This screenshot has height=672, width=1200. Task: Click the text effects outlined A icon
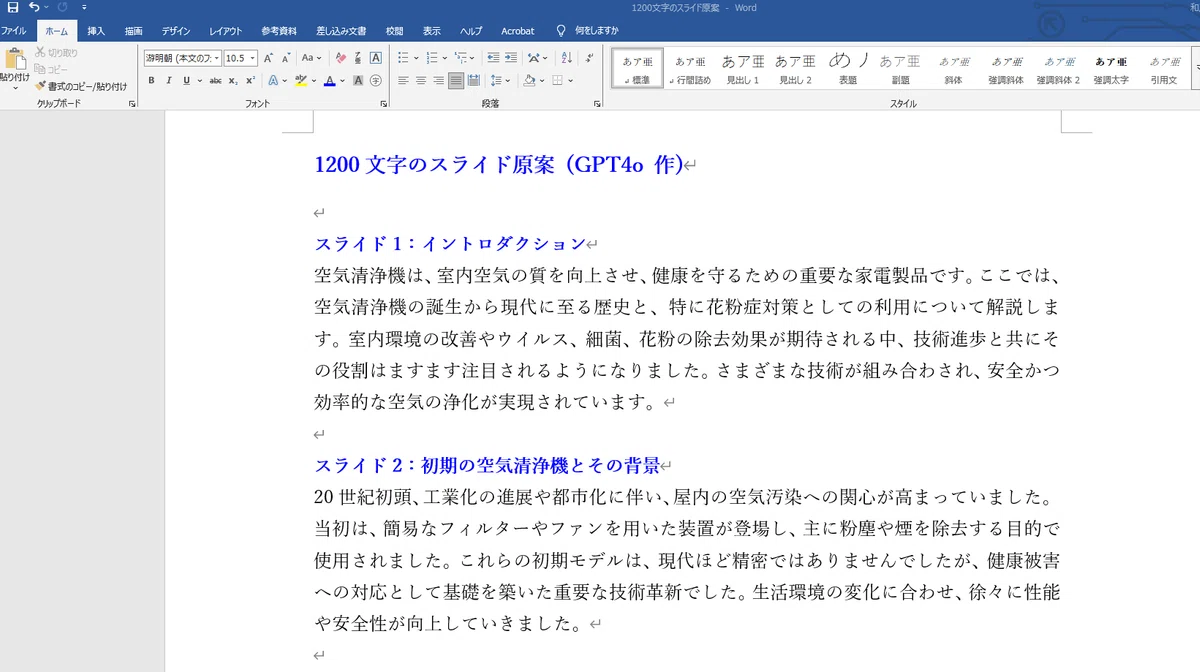click(271, 80)
